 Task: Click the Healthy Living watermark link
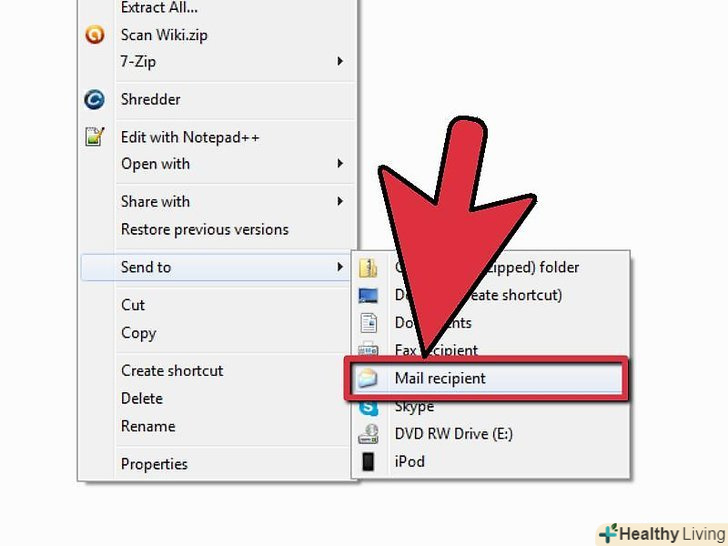[662, 534]
